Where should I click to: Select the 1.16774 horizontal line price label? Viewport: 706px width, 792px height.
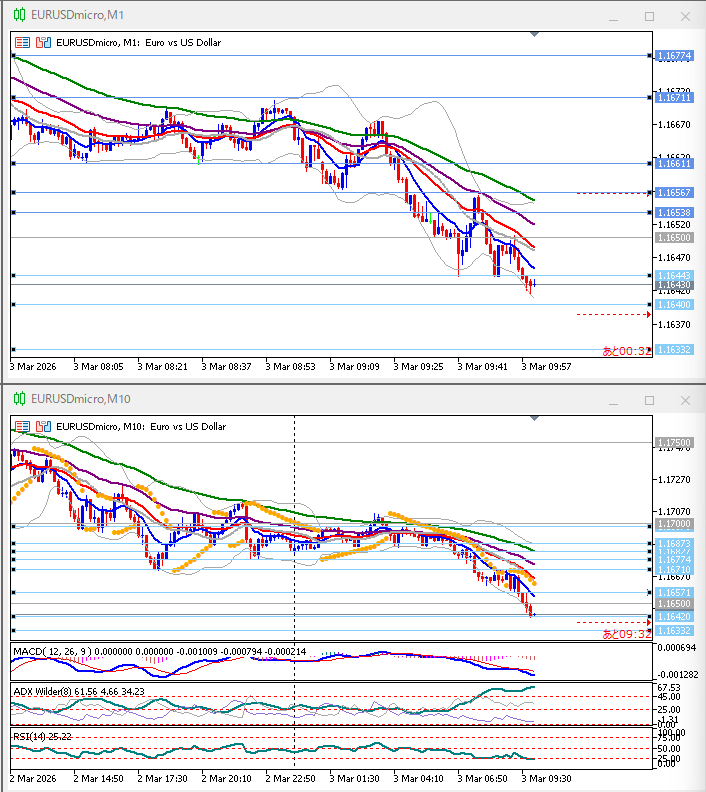pos(674,56)
